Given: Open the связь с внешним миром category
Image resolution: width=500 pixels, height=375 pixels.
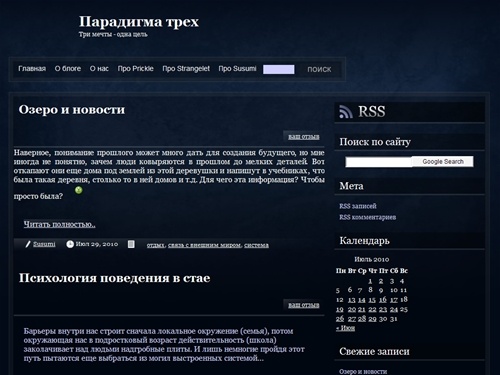Looking at the screenshot, I should point(204,245).
